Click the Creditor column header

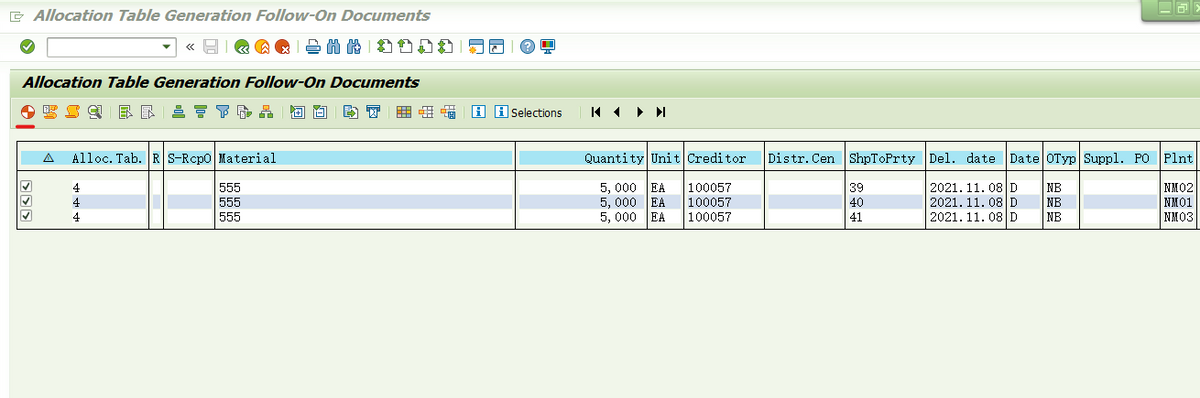pyautogui.click(x=723, y=158)
